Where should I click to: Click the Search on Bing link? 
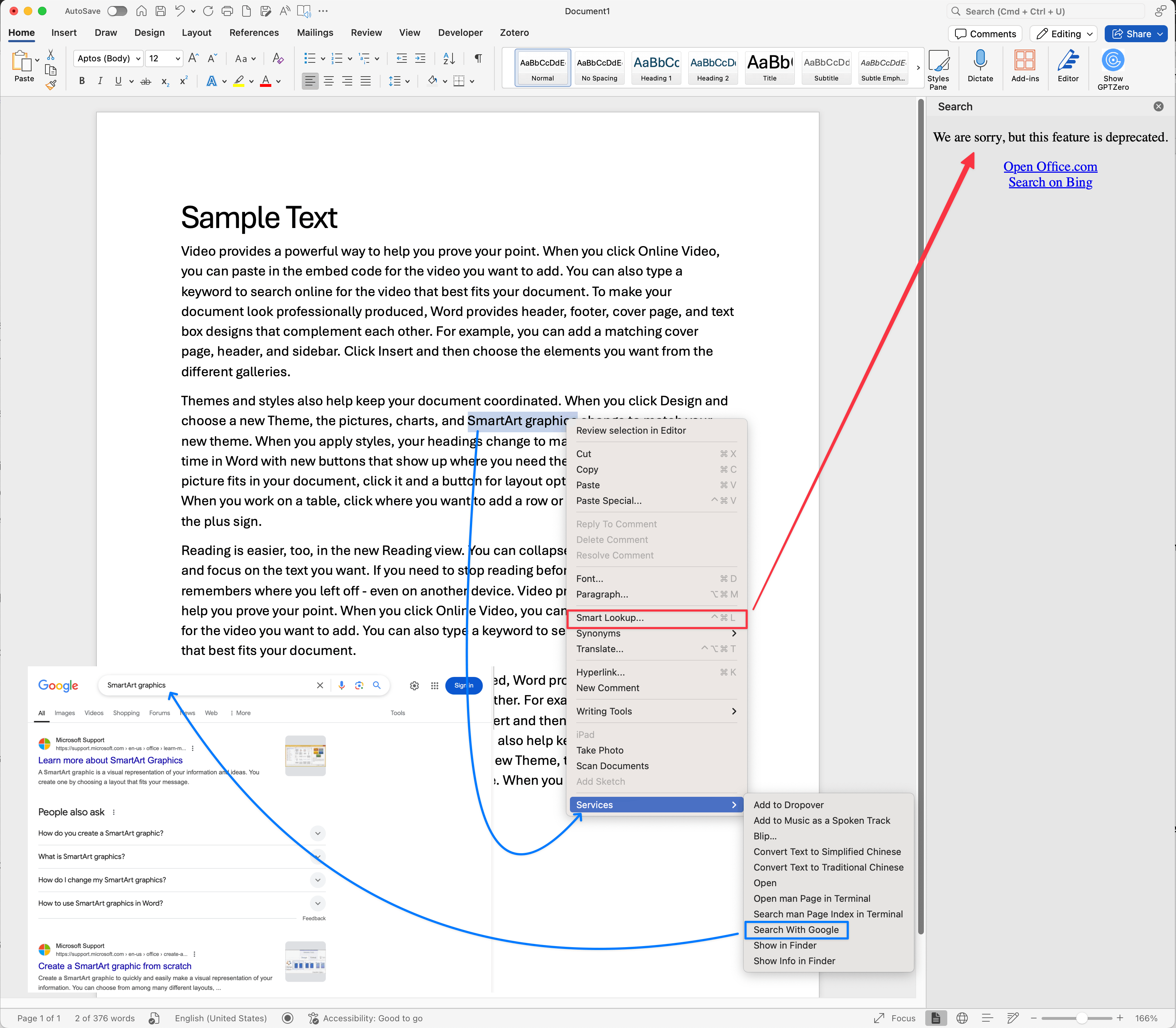[x=1050, y=182]
